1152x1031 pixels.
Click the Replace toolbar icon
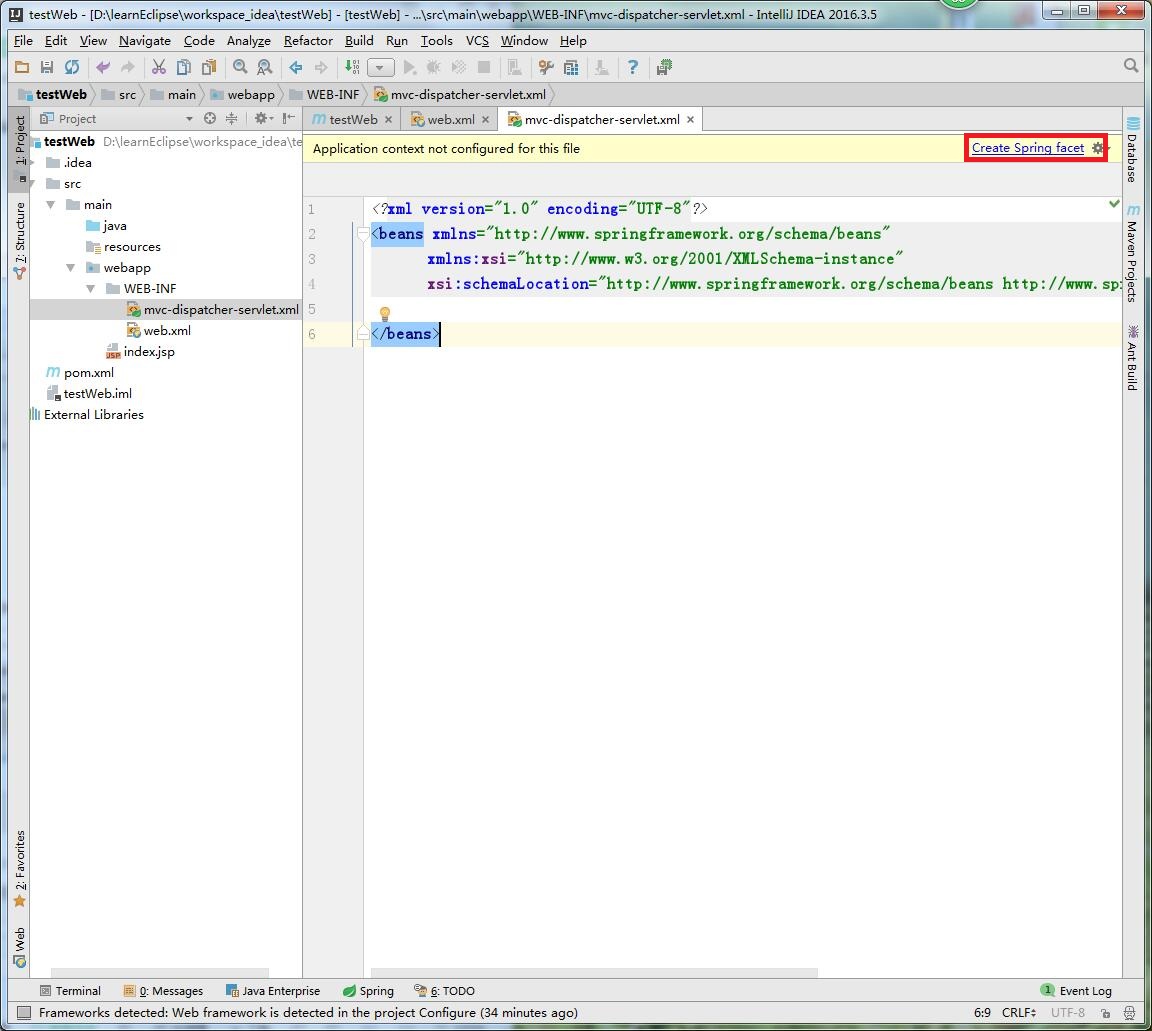(x=264, y=68)
